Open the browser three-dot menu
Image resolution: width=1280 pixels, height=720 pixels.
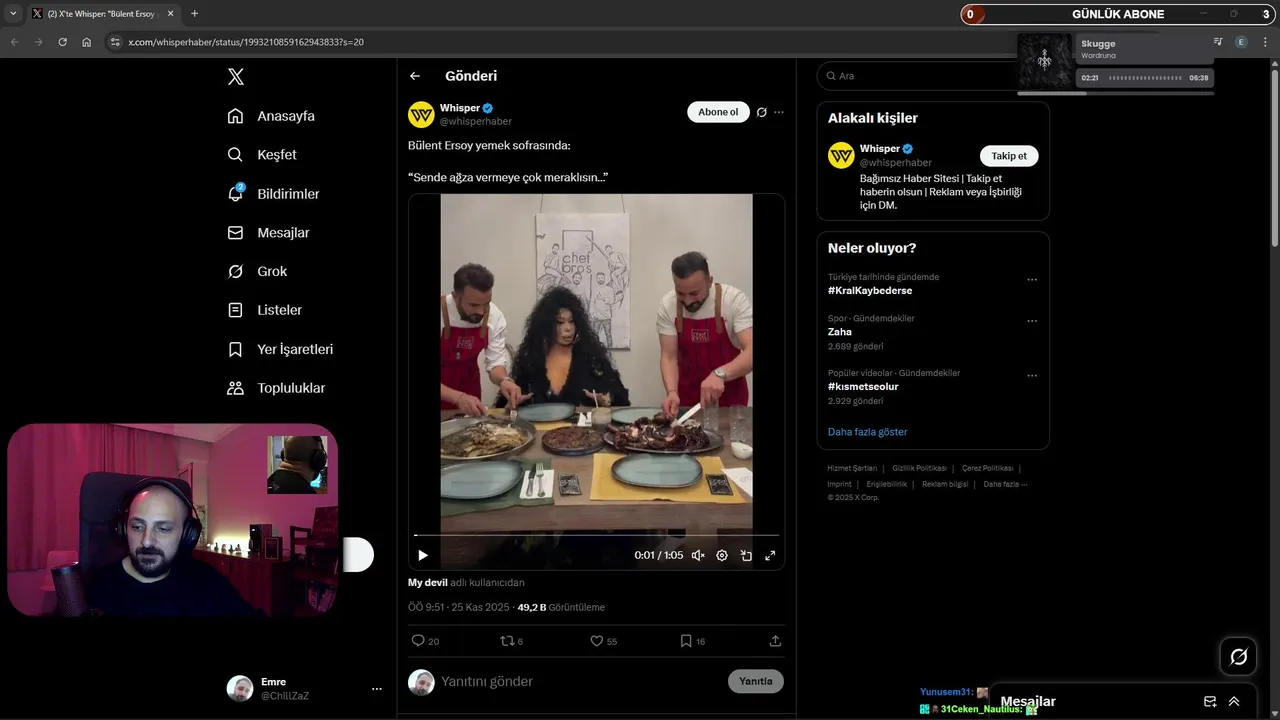coord(1265,42)
